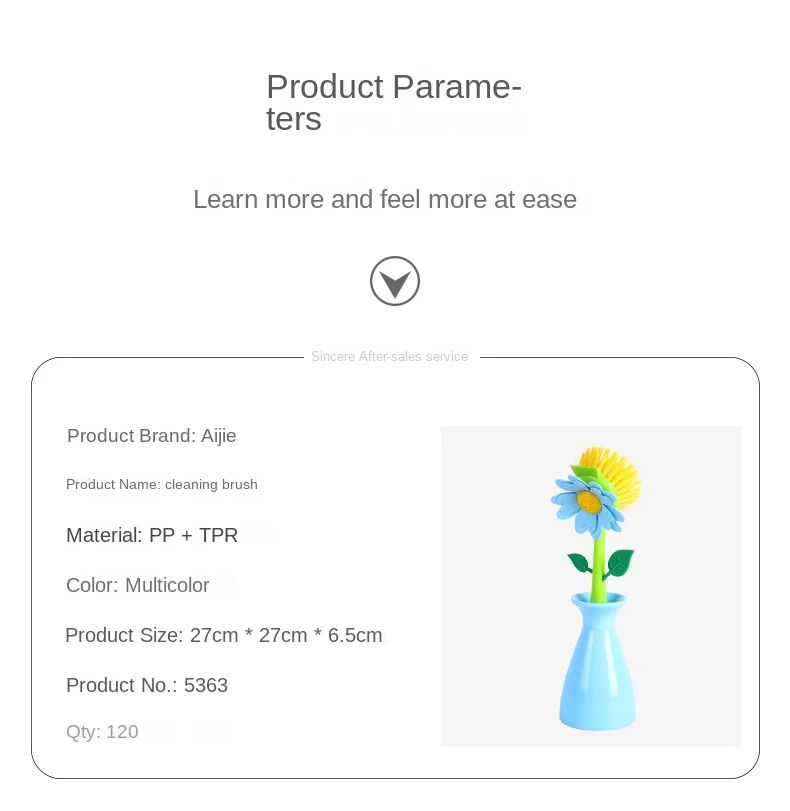Click the Qty: 120 text

(102, 732)
